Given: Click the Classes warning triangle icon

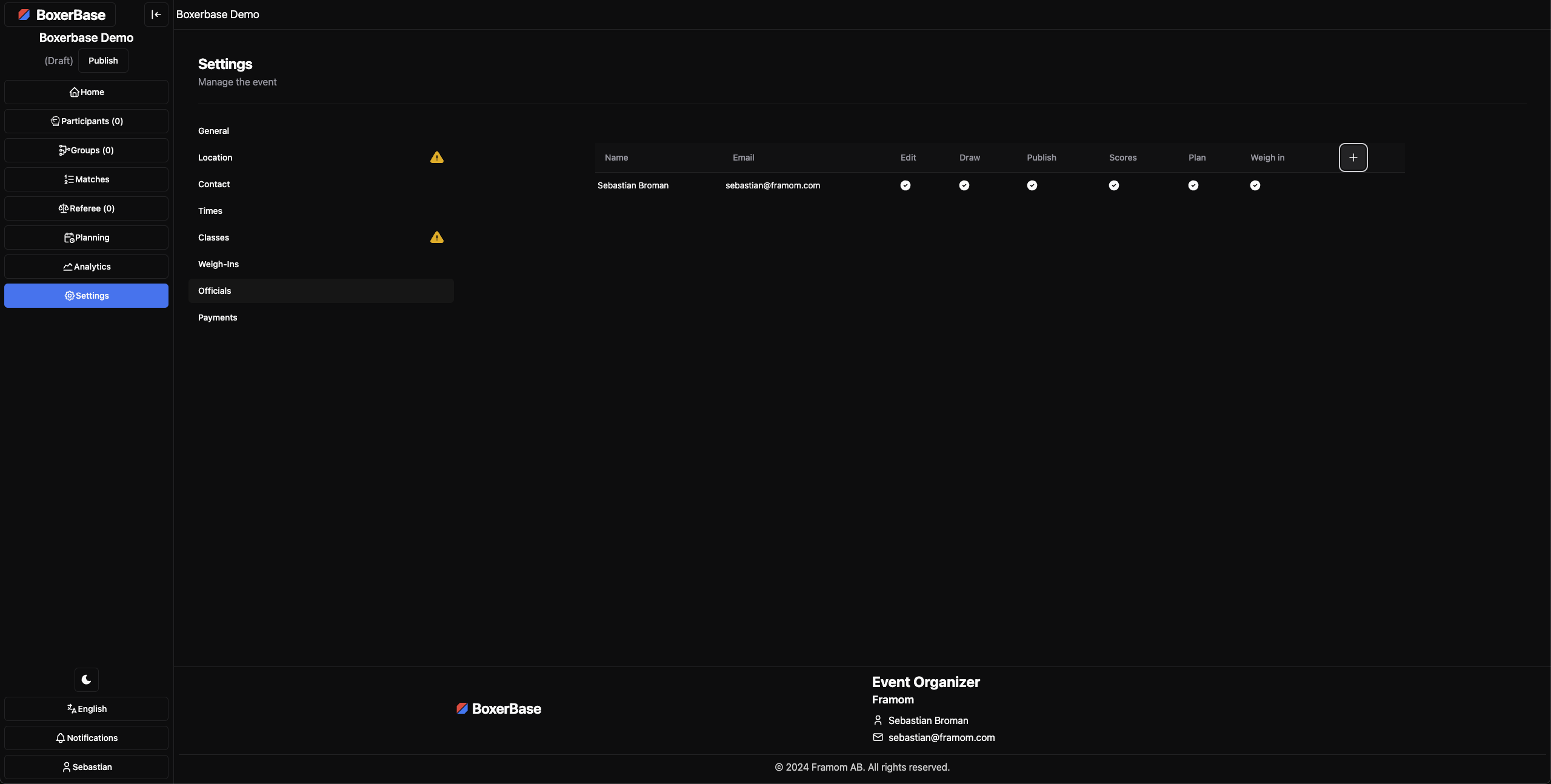Looking at the screenshot, I should pyautogui.click(x=436, y=238).
